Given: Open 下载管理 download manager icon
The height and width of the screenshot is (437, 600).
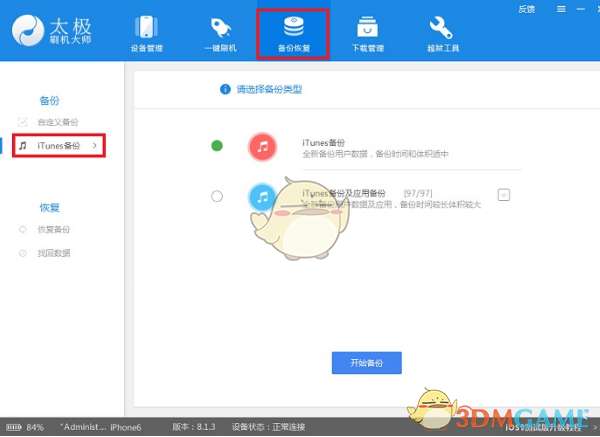Looking at the screenshot, I should point(367,33).
